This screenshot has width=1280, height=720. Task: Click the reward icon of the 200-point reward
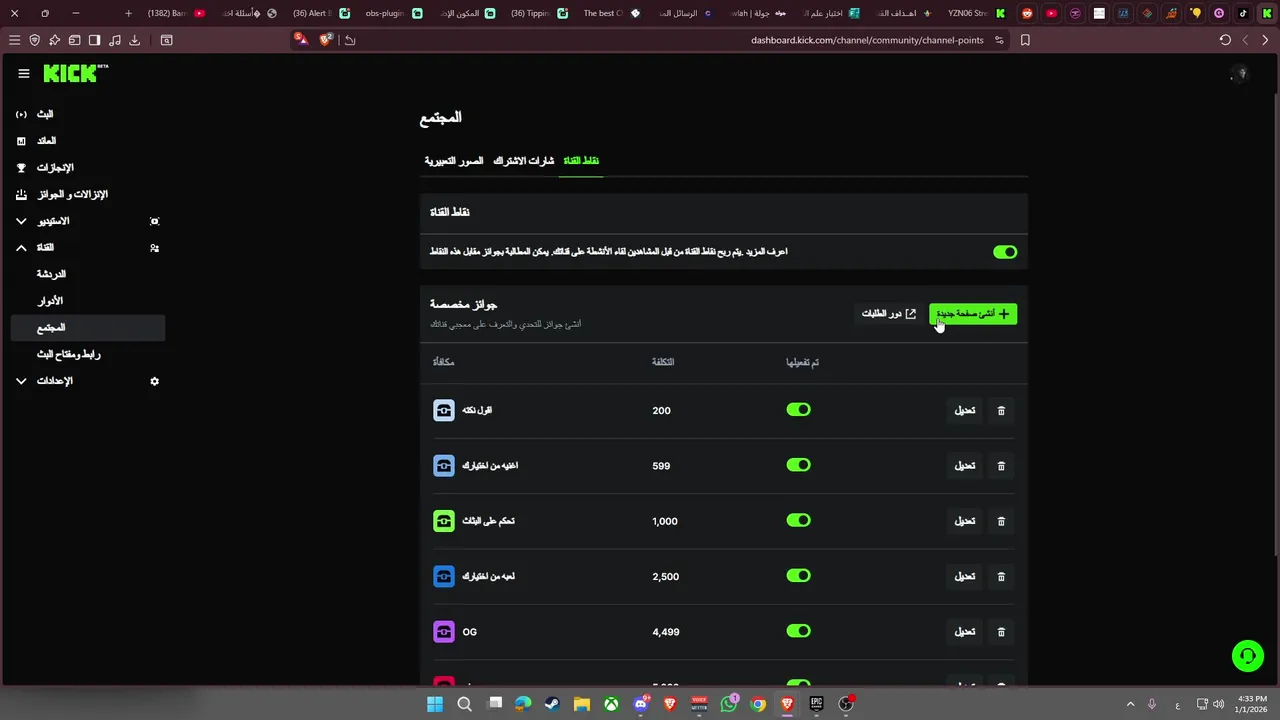point(444,410)
